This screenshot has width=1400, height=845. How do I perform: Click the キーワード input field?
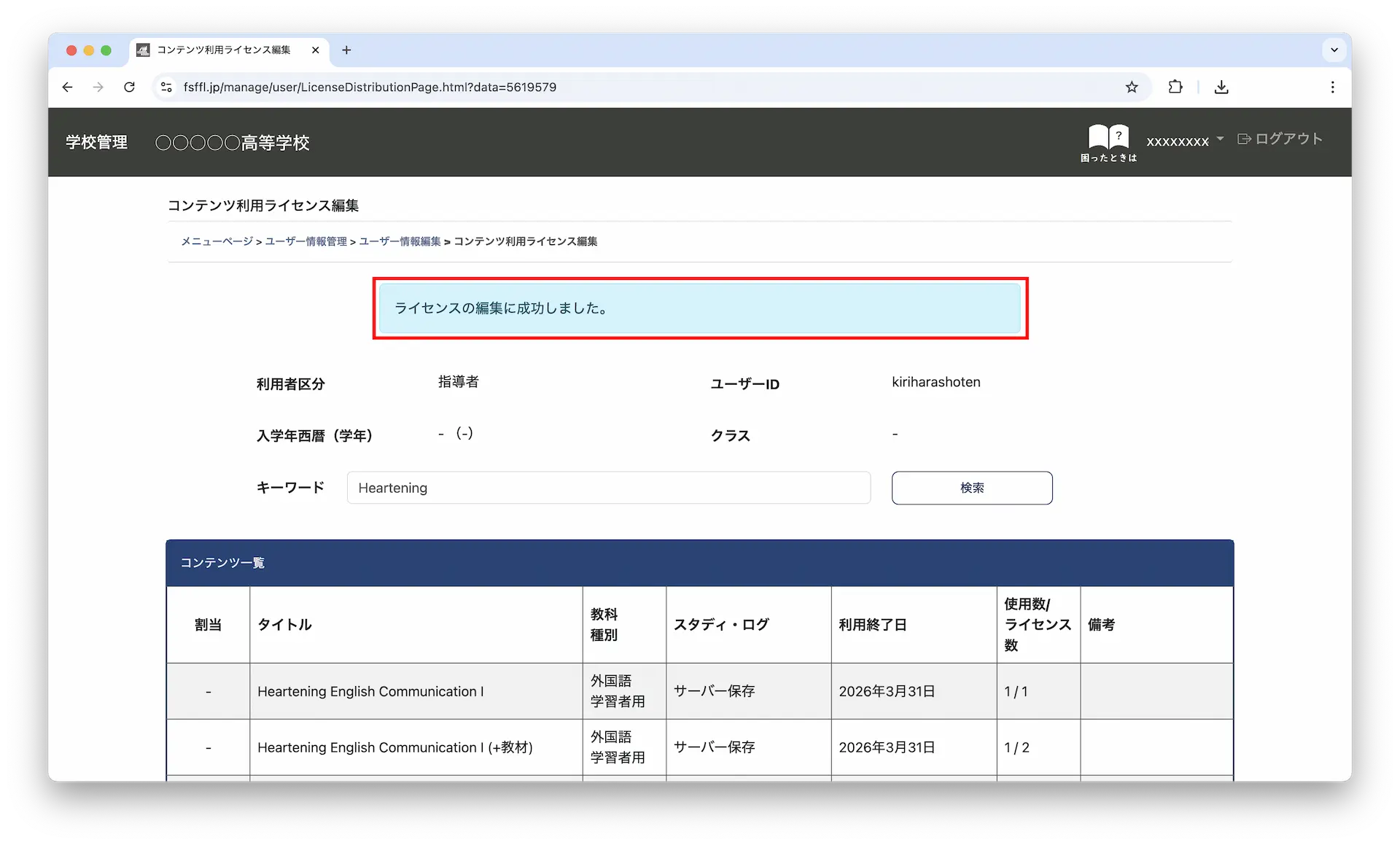(x=608, y=488)
